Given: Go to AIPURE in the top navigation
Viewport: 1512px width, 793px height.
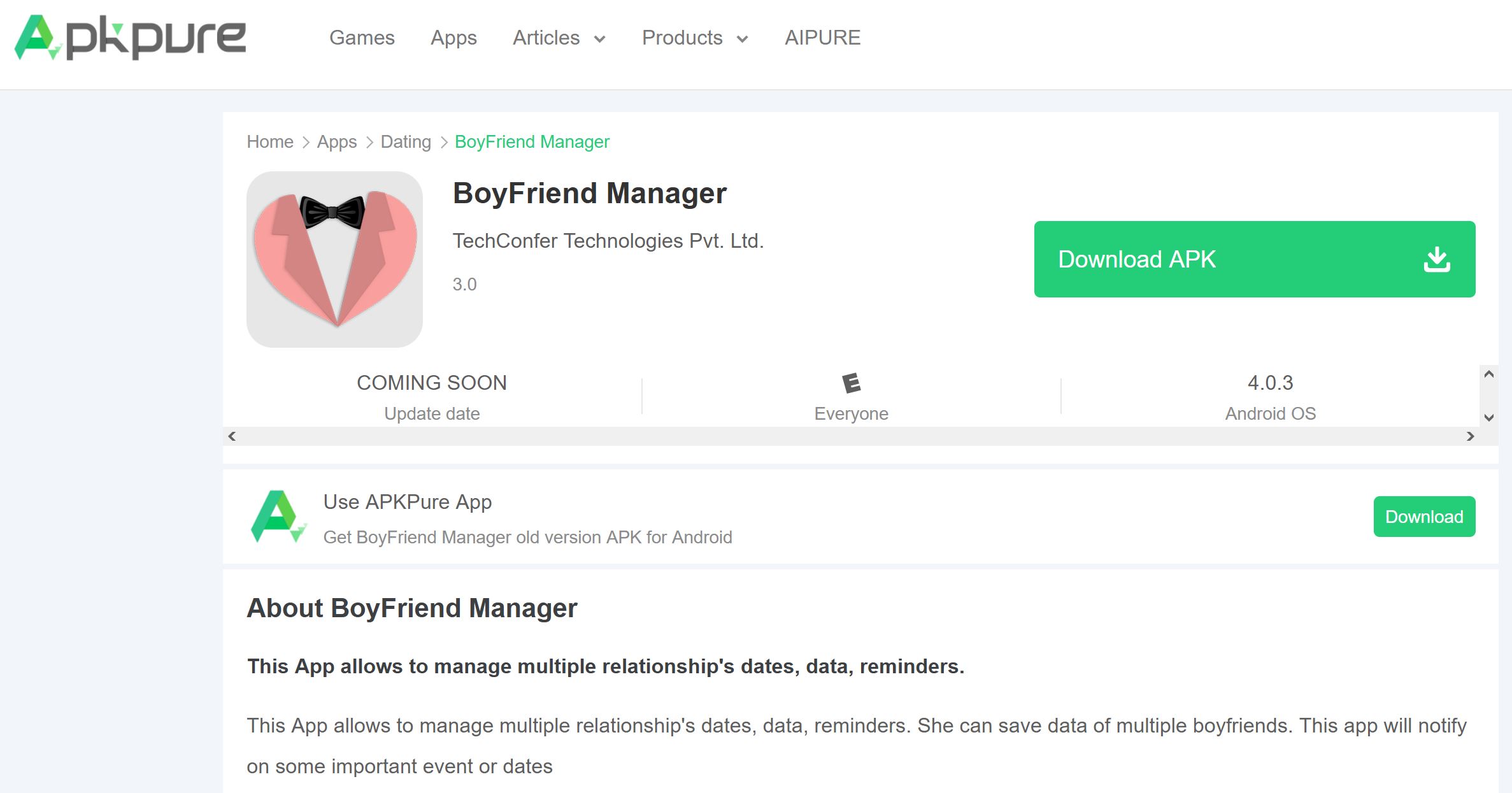Looking at the screenshot, I should (x=822, y=38).
